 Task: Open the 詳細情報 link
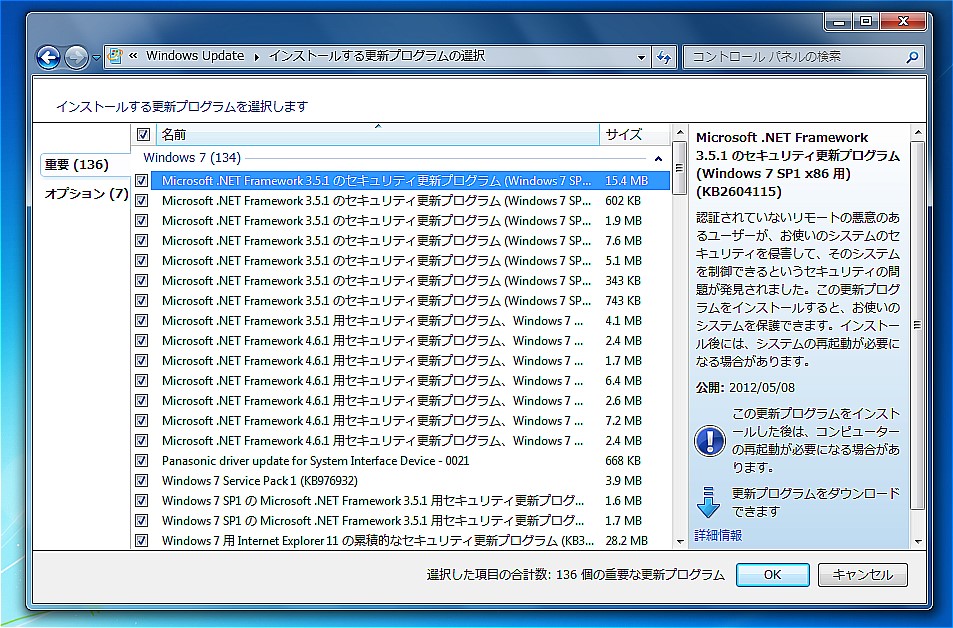pos(718,536)
